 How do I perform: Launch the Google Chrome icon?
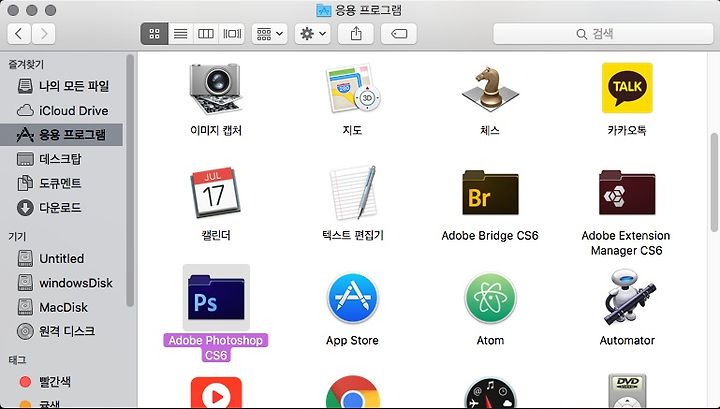coord(353,393)
